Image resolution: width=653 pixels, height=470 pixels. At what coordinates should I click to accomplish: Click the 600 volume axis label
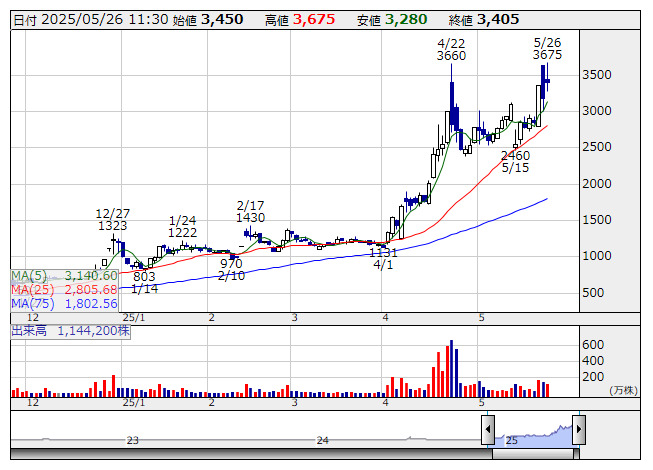coord(593,345)
